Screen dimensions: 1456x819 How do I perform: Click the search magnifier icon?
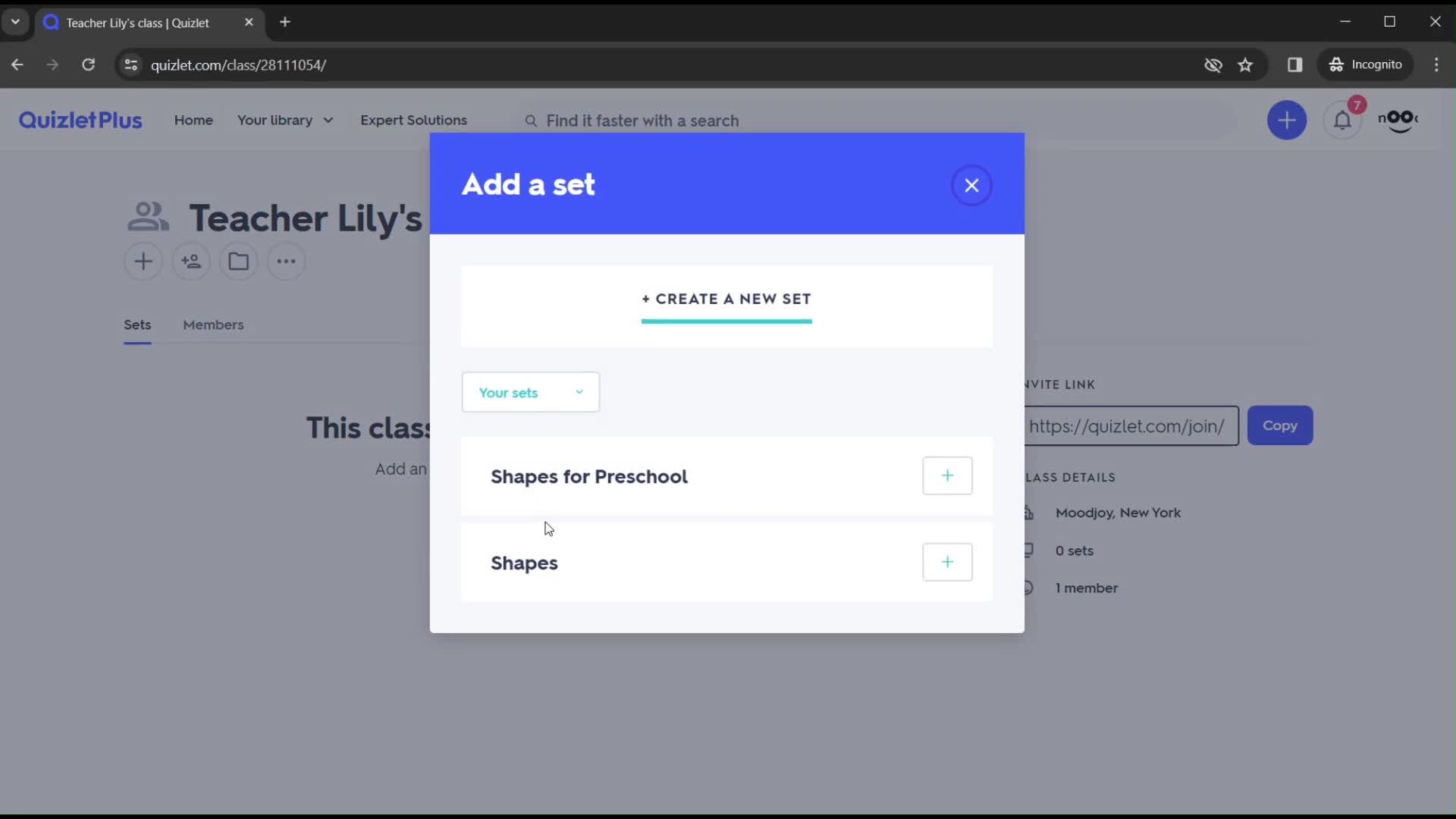click(530, 120)
